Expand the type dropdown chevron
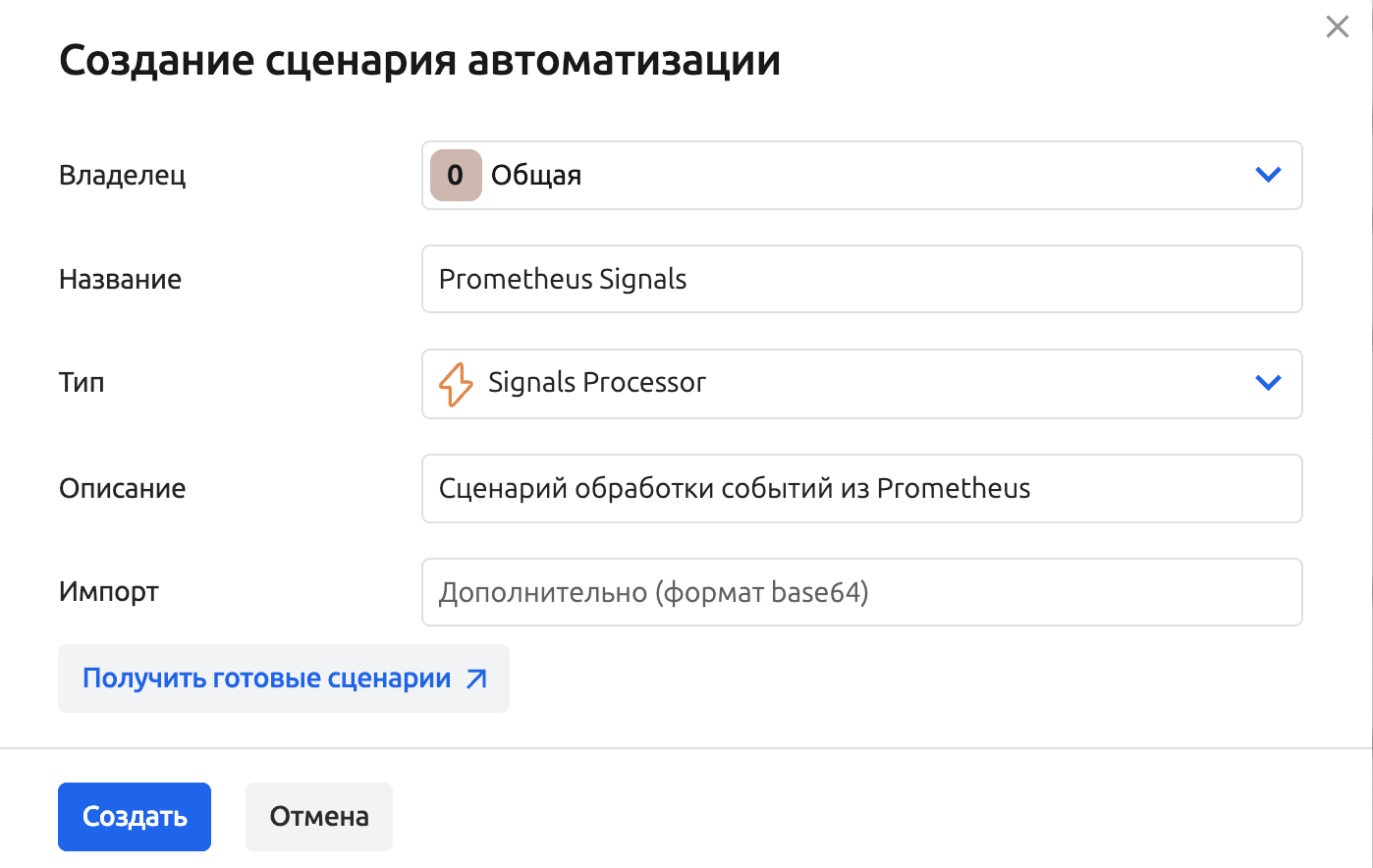The image size is (1373, 868). [1268, 383]
